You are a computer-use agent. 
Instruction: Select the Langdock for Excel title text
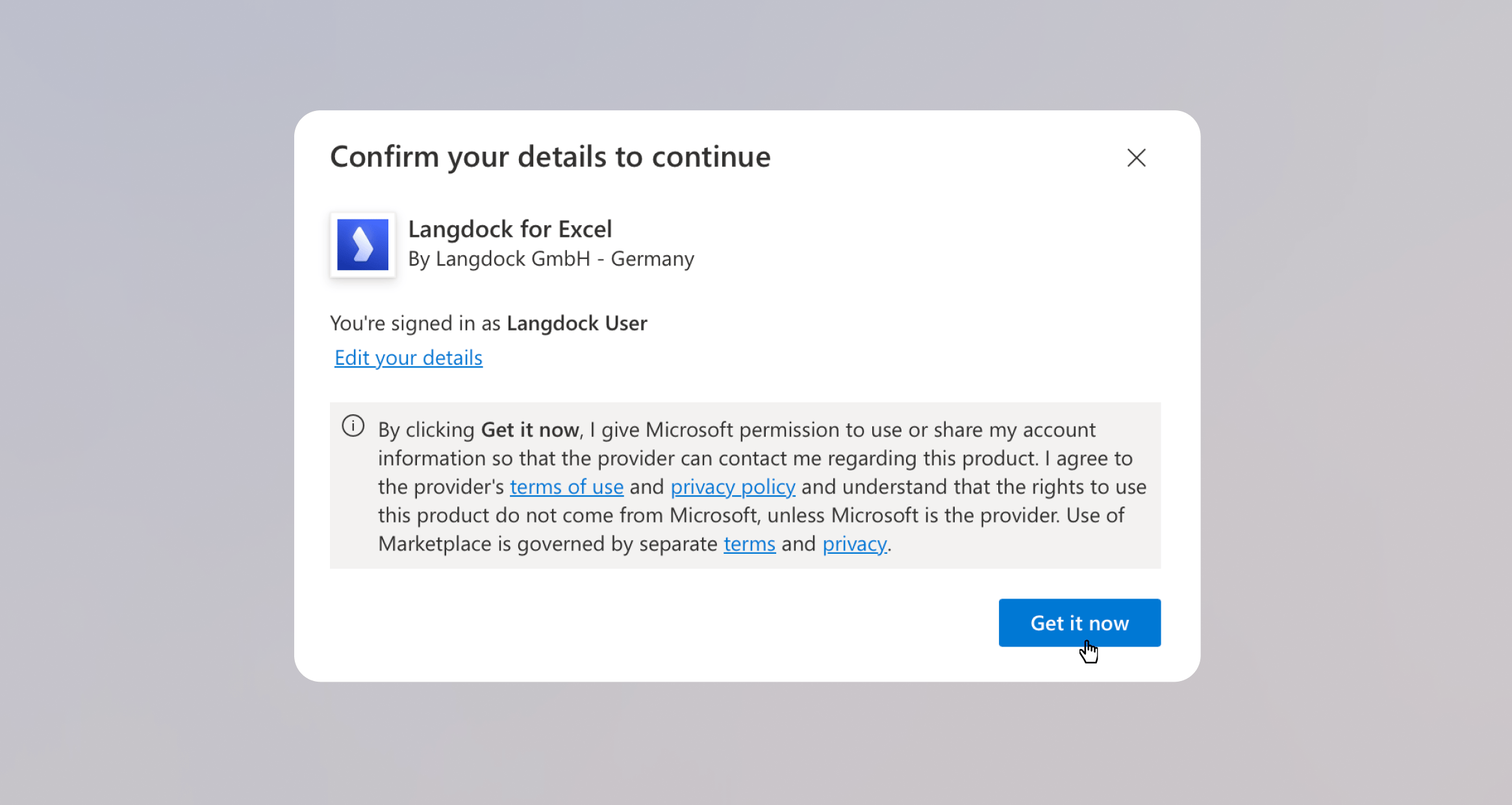(x=510, y=229)
